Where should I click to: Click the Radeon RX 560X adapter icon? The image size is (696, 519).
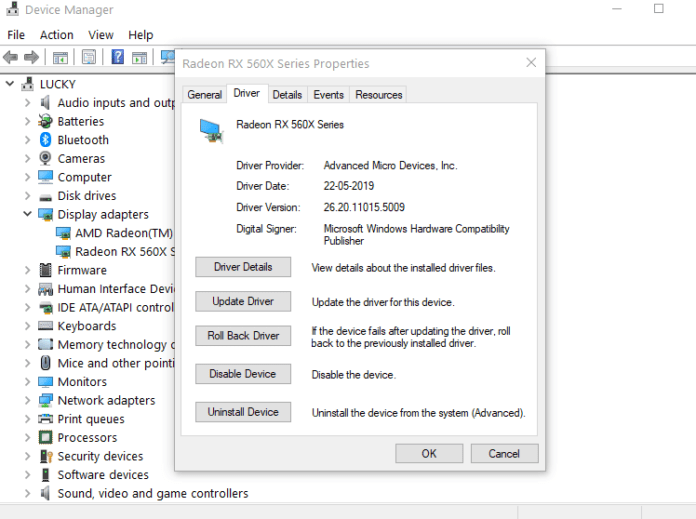click(x=63, y=252)
